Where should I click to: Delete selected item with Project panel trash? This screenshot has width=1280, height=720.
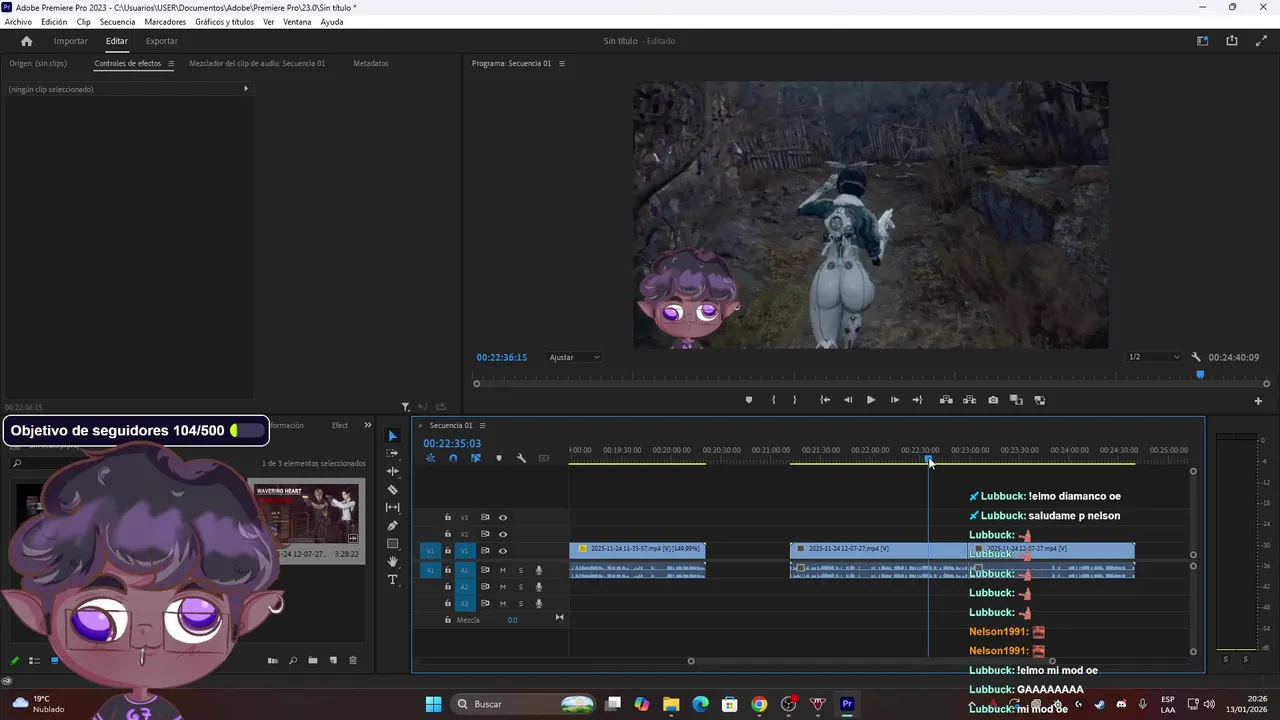tap(353, 660)
